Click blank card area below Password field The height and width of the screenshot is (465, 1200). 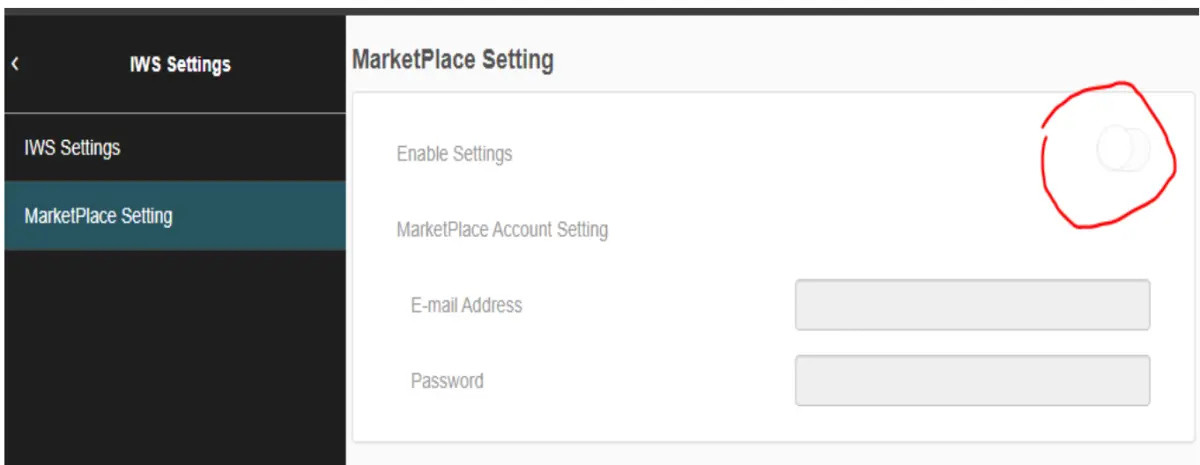click(x=770, y=424)
